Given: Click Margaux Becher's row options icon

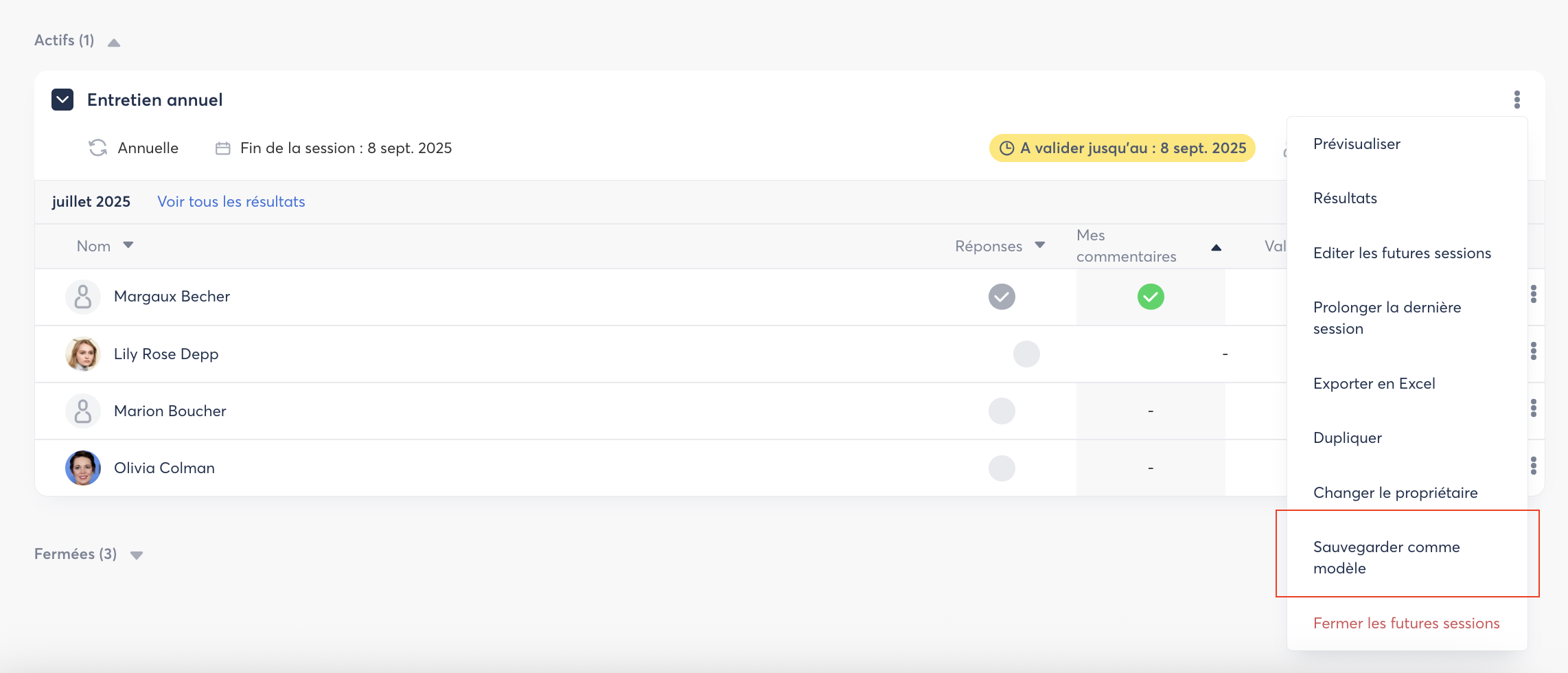Looking at the screenshot, I should pyautogui.click(x=1533, y=295).
